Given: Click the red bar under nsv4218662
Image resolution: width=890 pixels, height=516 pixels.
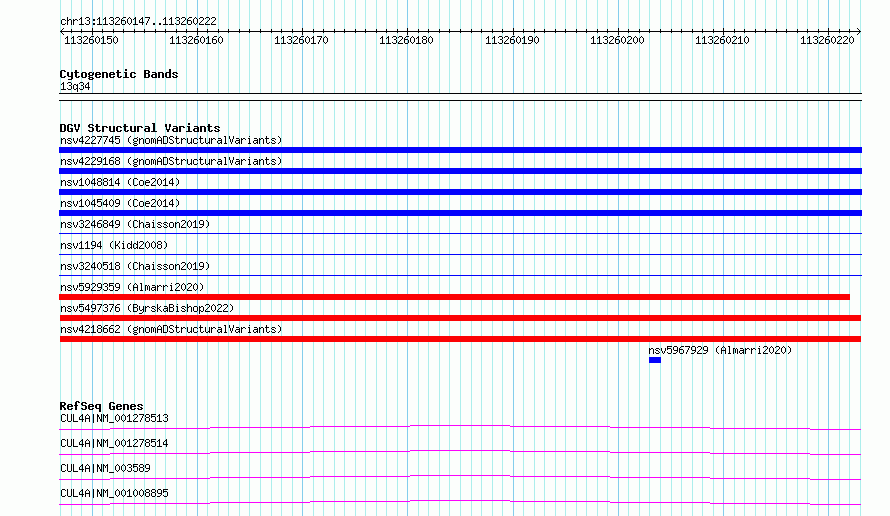Looking at the screenshot, I should coord(460,339).
